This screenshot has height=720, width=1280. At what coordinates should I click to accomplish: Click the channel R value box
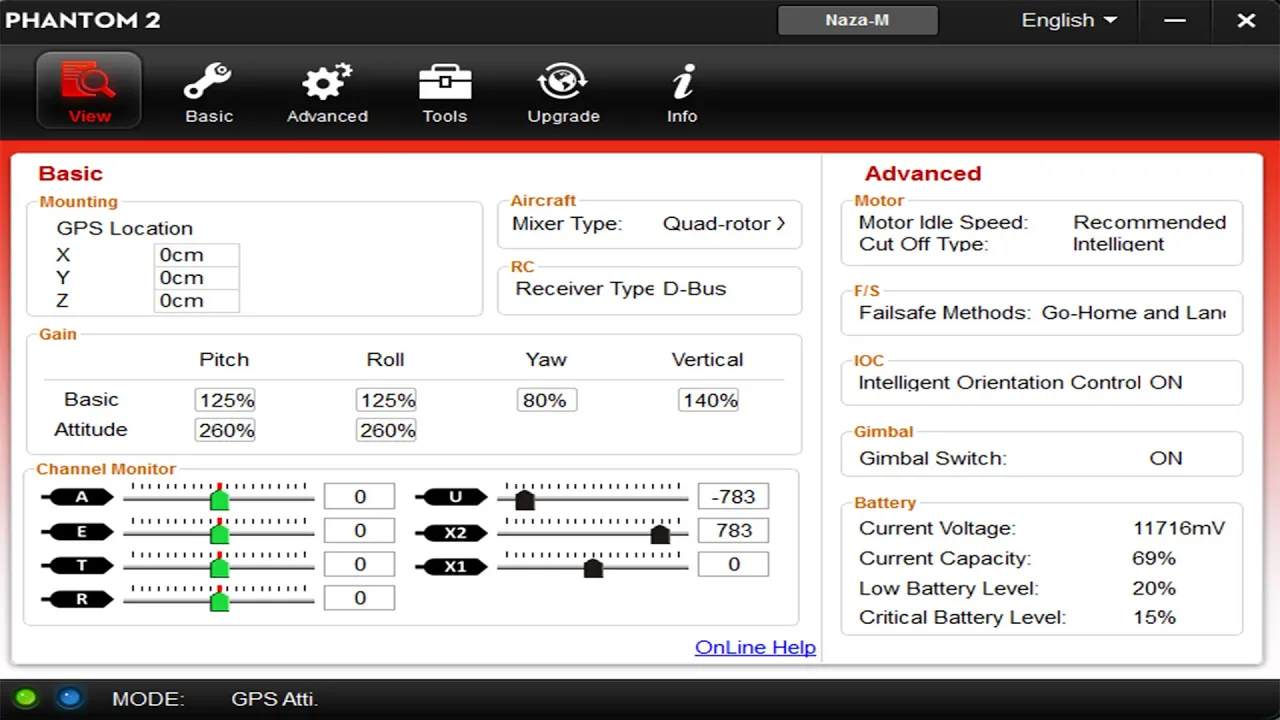pyautogui.click(x=359, y=598)
